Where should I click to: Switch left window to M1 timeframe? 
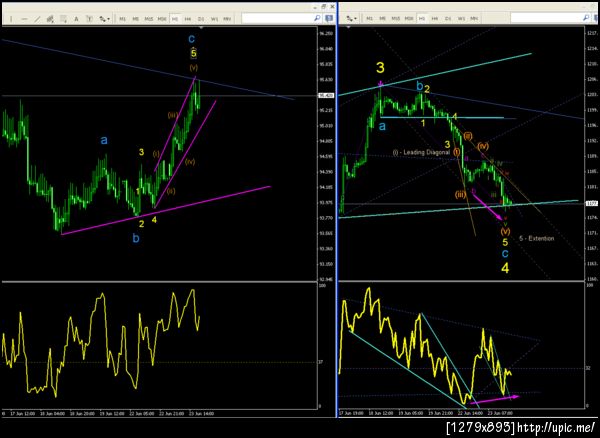click(x=122, y=18)
